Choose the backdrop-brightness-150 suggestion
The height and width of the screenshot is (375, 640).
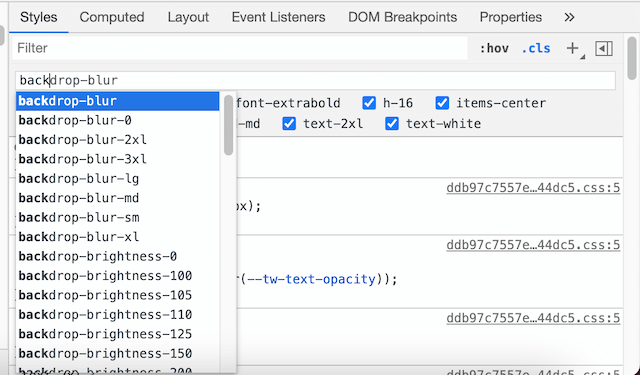click(118, 354)
